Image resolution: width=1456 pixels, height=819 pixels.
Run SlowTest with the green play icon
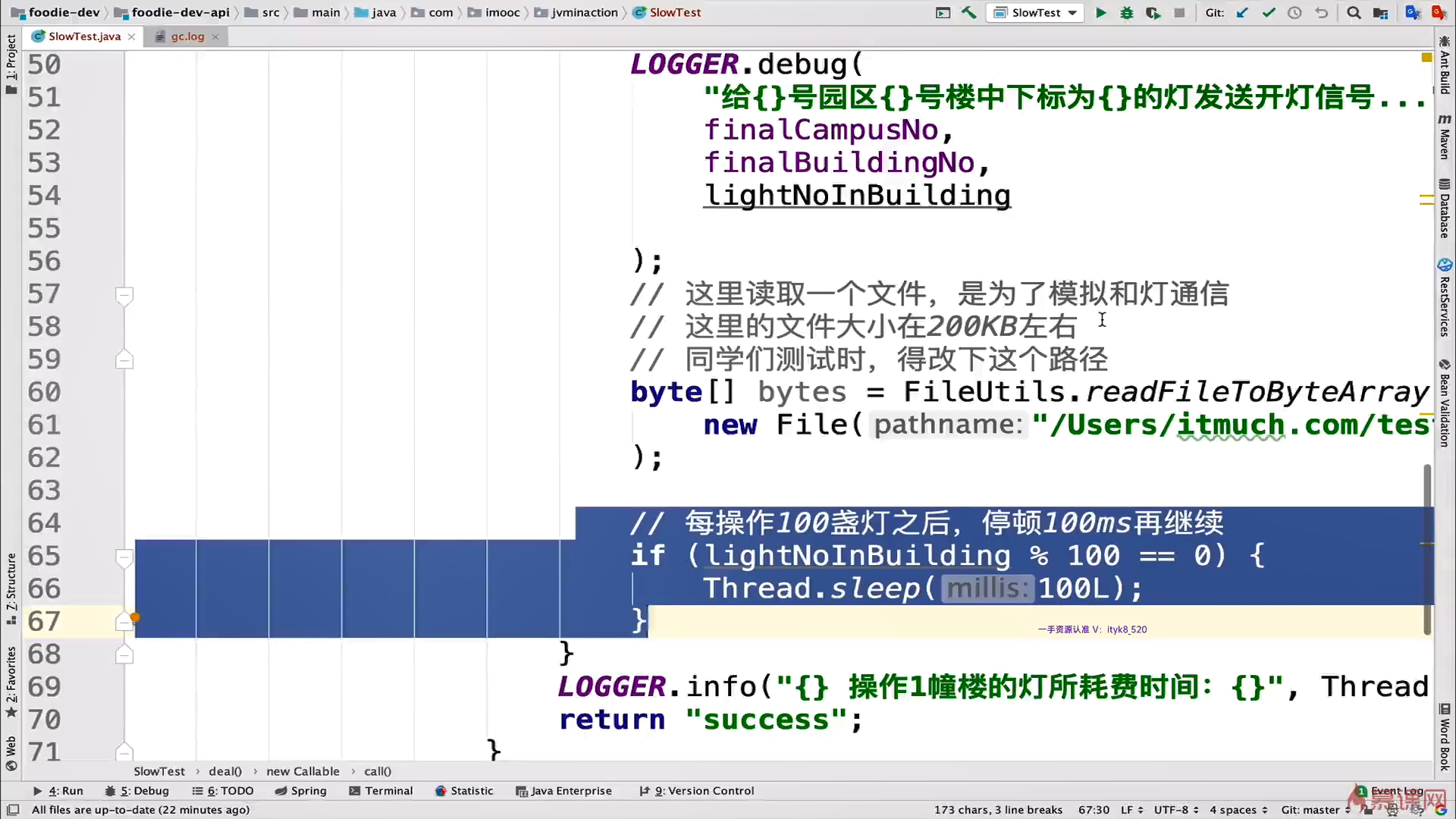click(x=1100, y=12)
